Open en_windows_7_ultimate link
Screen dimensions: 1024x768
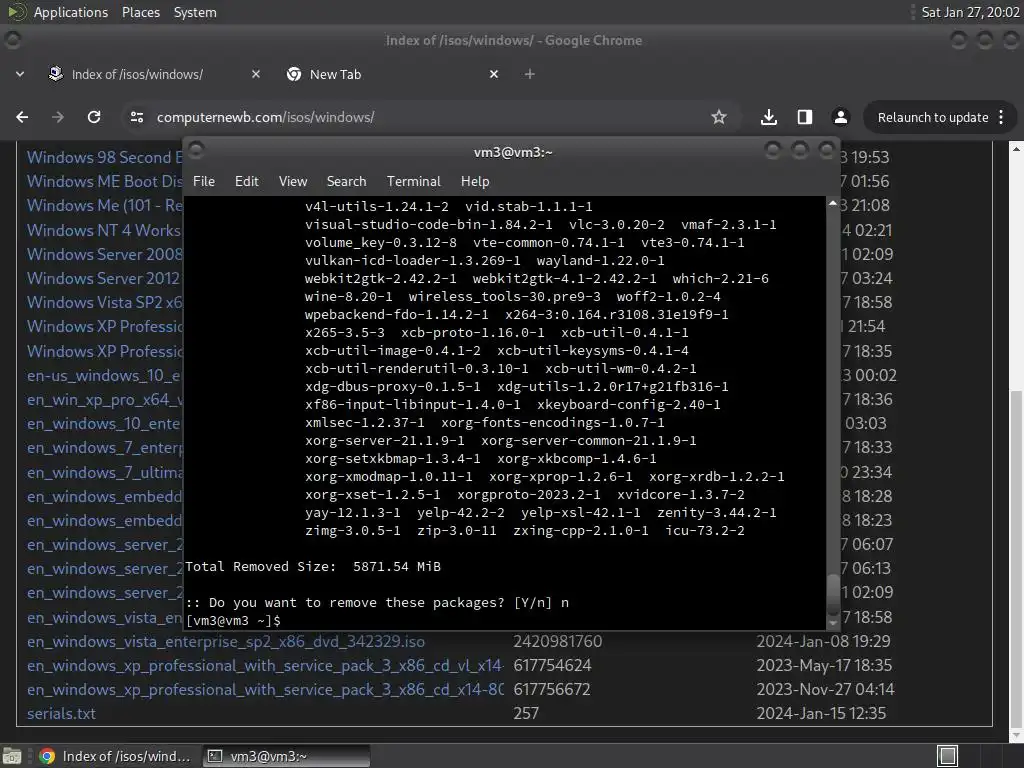pos(104,472)
